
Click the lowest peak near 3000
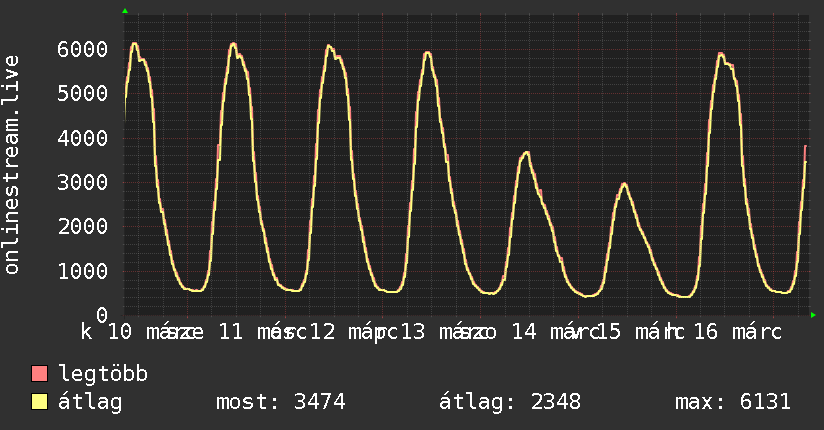[624, 184]
